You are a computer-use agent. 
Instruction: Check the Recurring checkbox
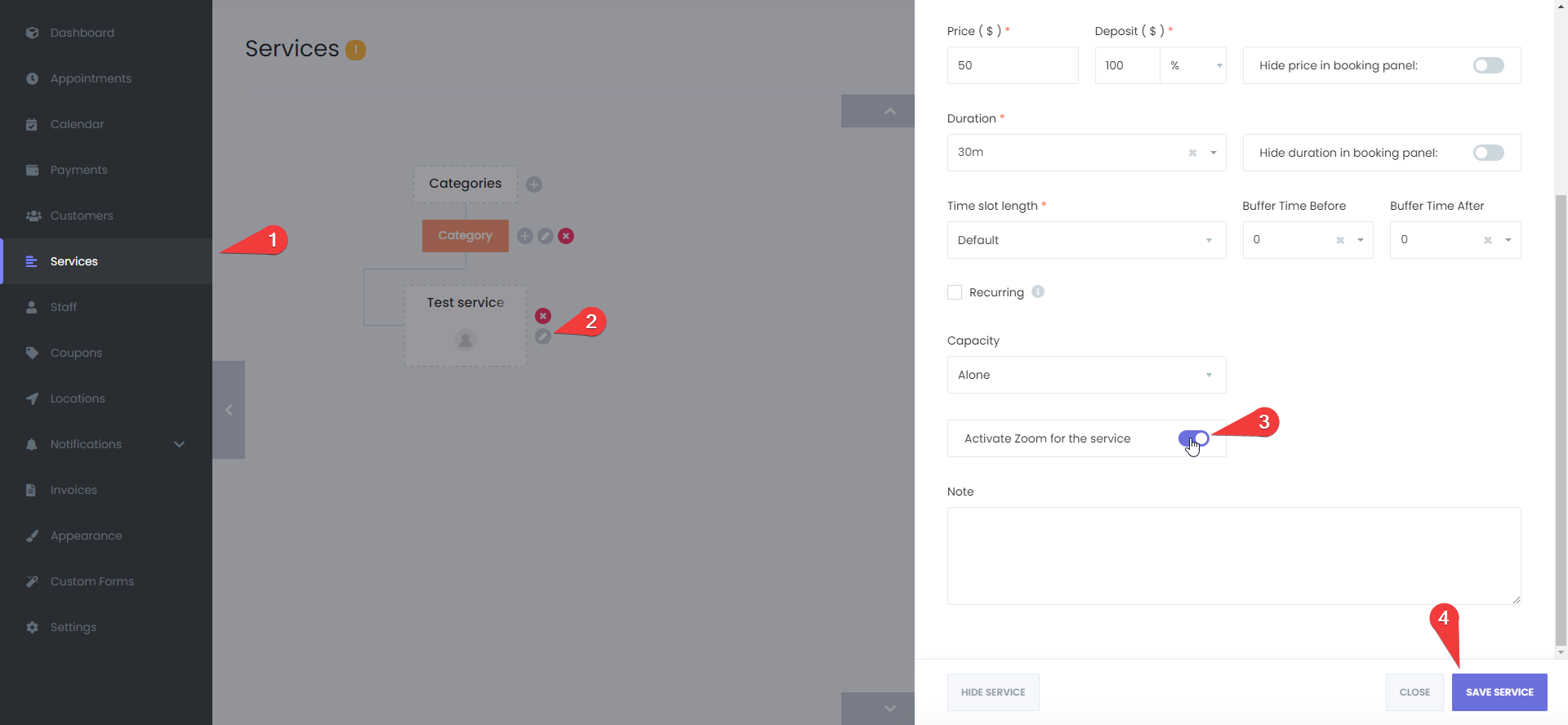click(x=955, y=292)
